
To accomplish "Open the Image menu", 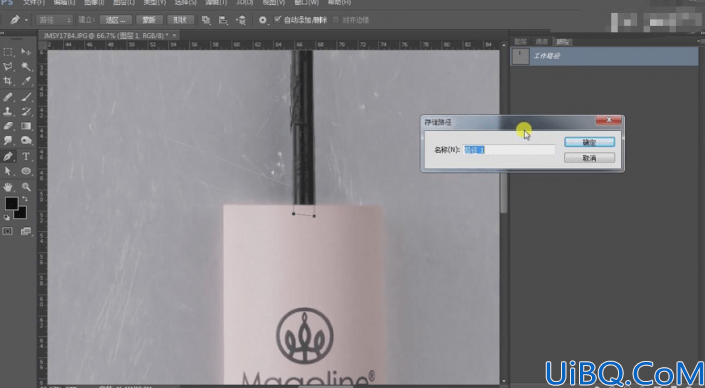I will pos(94,3).
